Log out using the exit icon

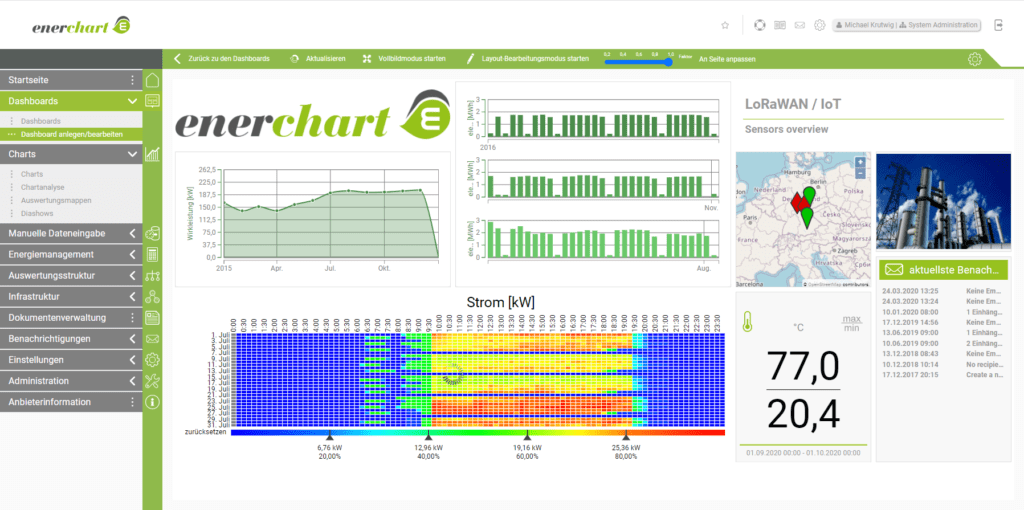pos(998,25)
